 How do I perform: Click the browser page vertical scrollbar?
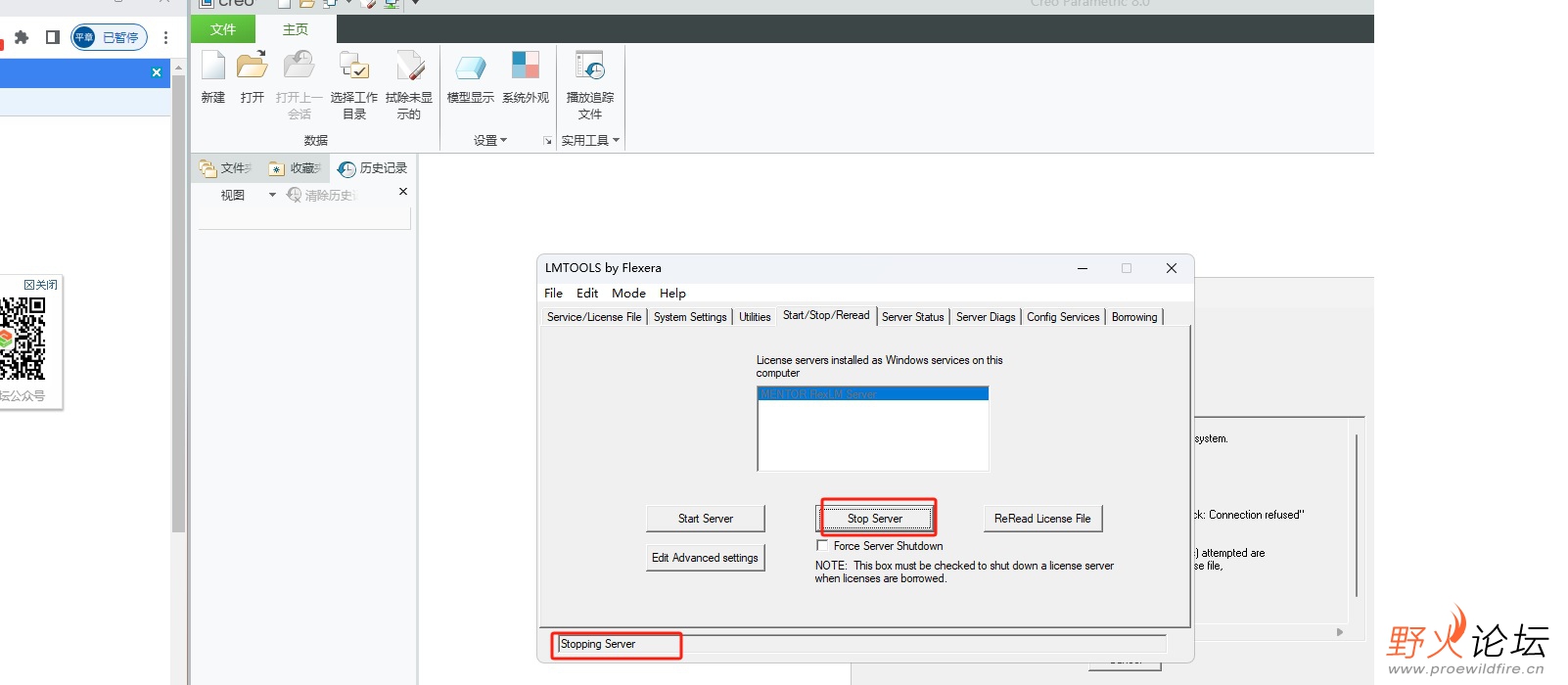click(x=178, y=303)
